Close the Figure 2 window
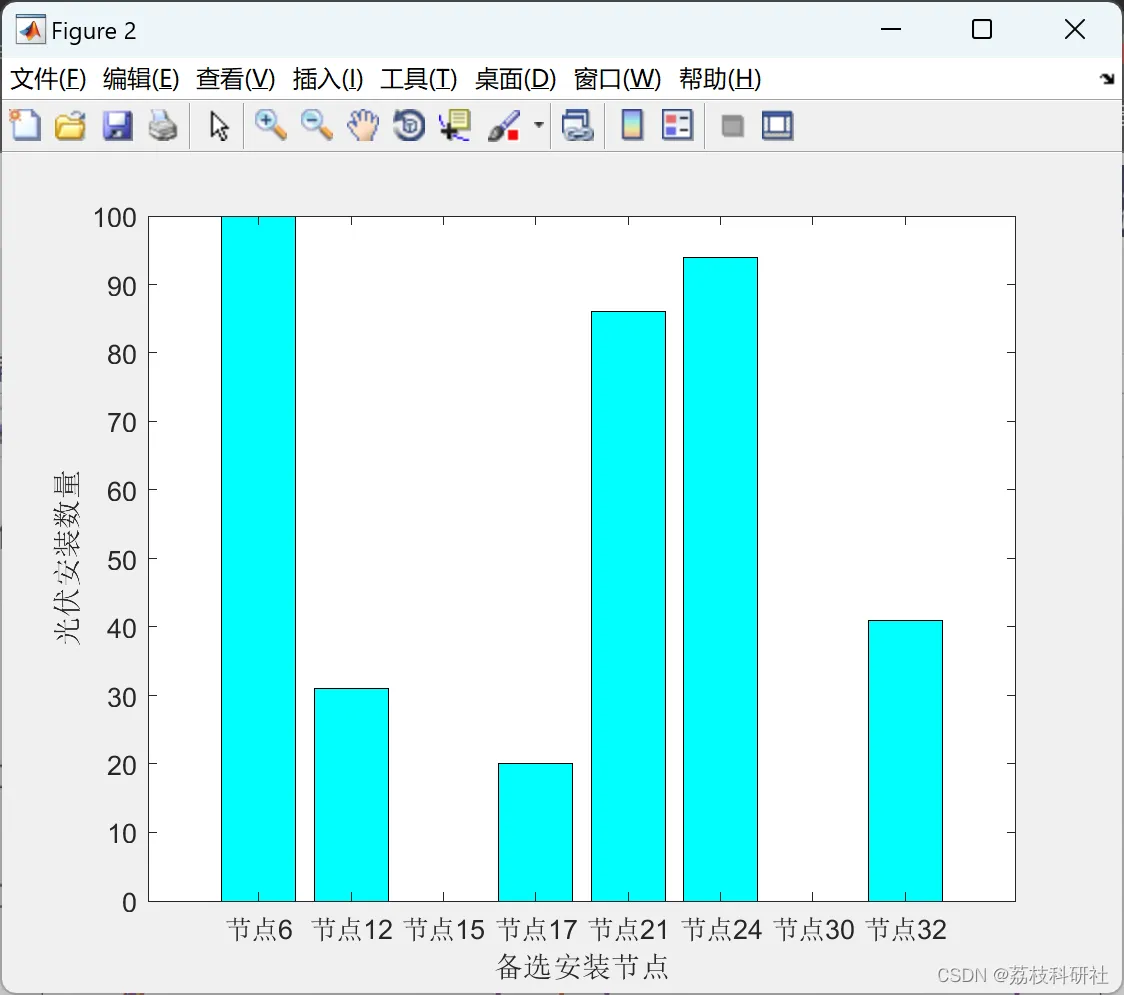Image resolution: width=1124 pixels, height=995 pixels. (1075, 29)
